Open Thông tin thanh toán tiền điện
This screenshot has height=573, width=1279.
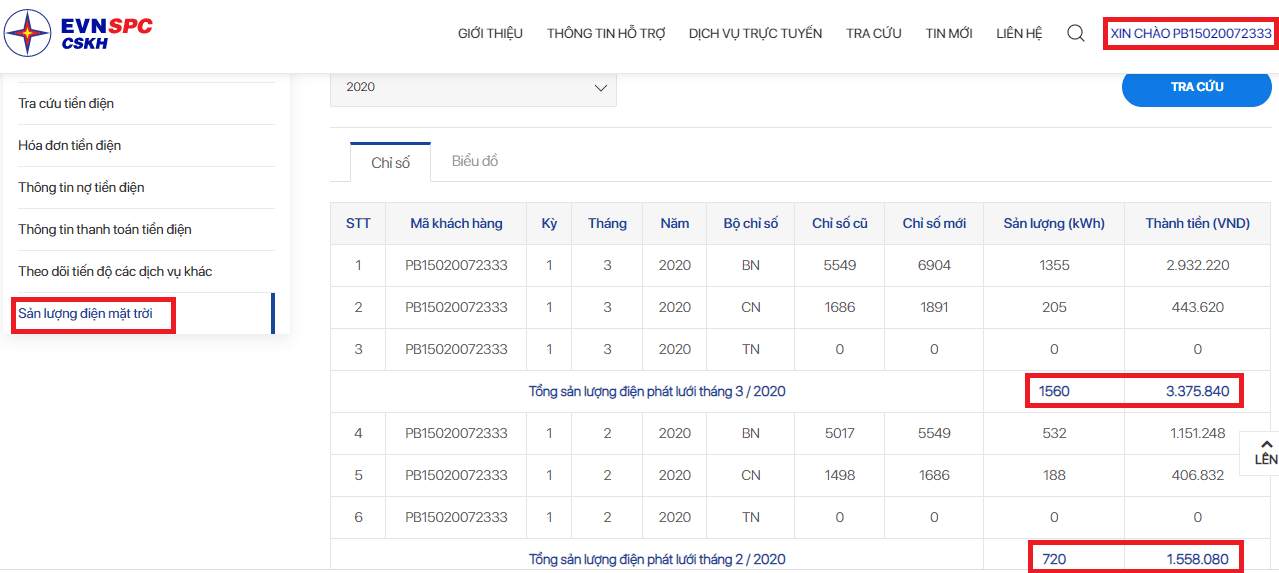pos(105,230)
